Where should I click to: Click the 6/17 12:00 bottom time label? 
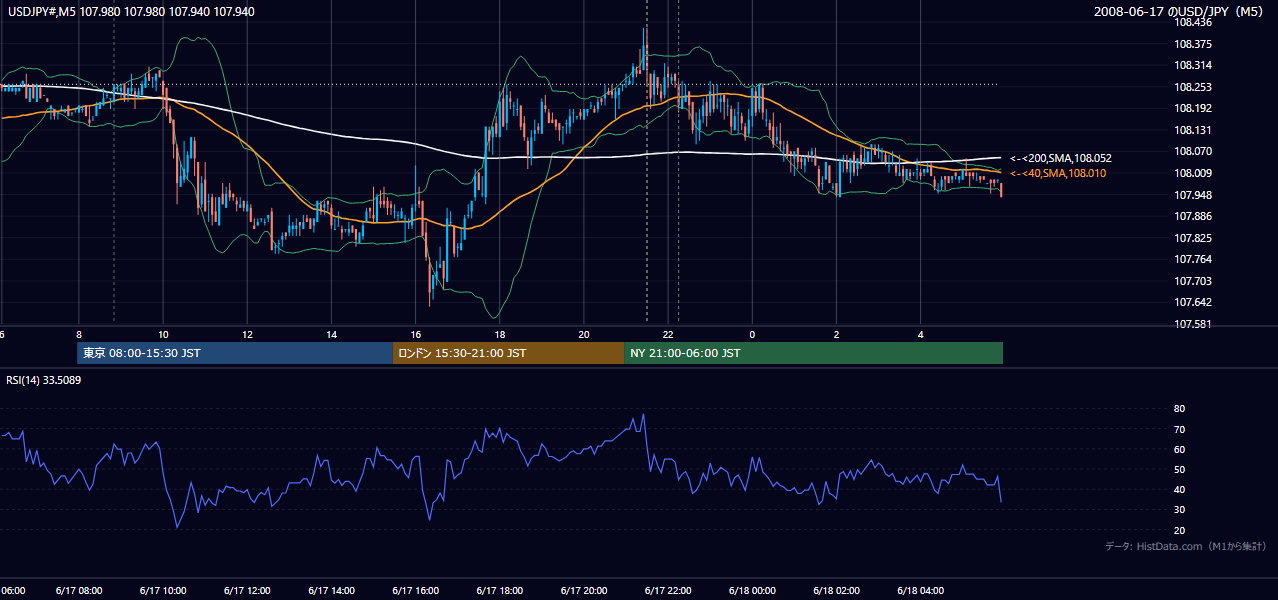point(246,590)
